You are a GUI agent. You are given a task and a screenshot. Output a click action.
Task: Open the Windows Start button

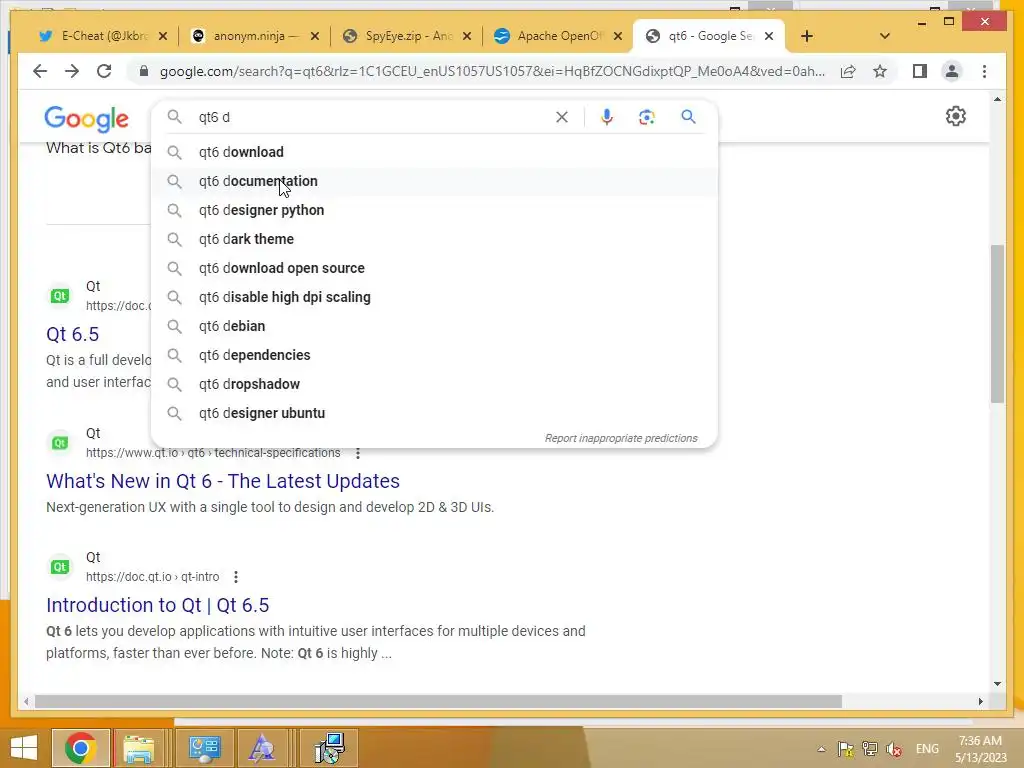point(24,748)
